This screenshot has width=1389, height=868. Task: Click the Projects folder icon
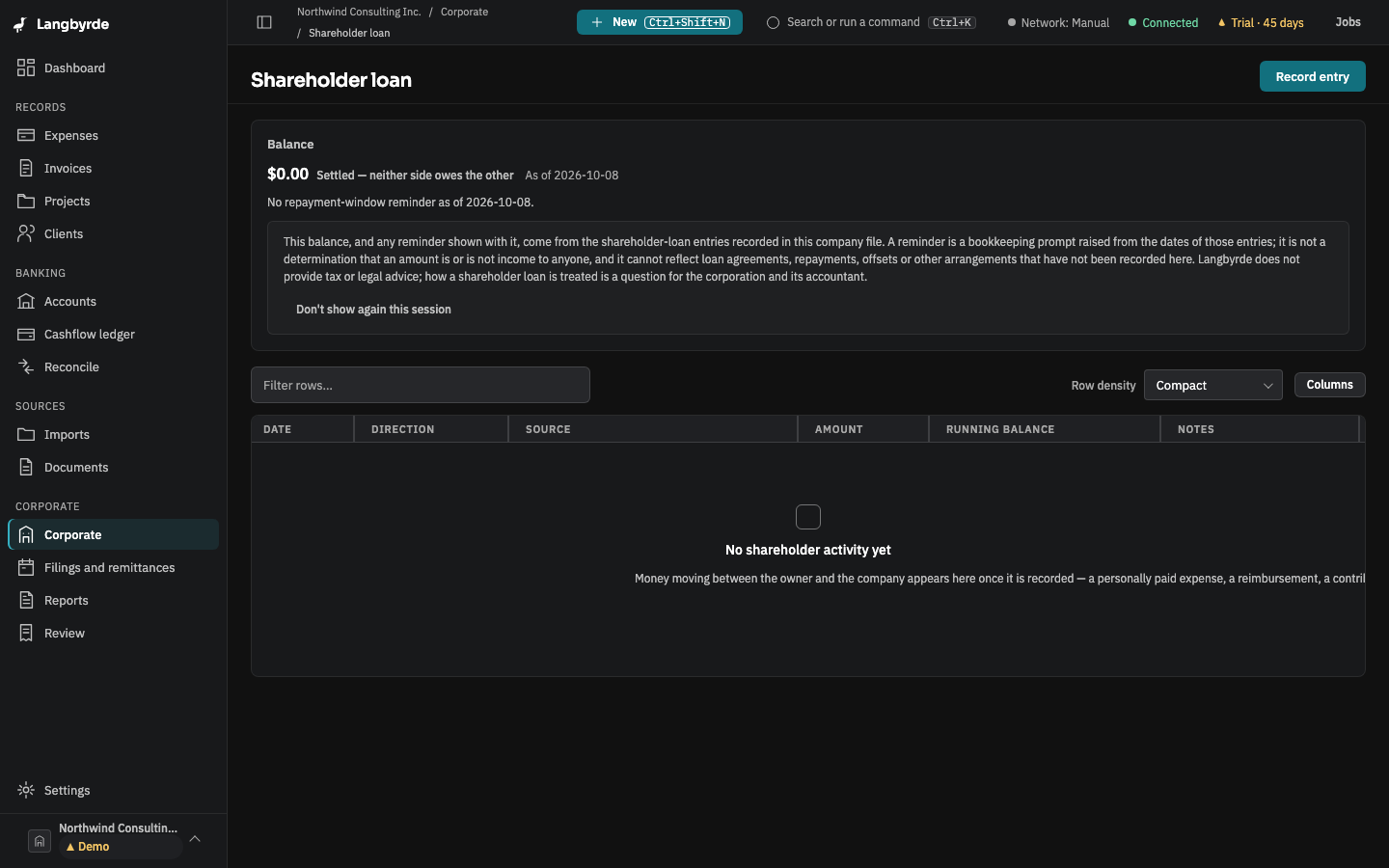(26, 201)
